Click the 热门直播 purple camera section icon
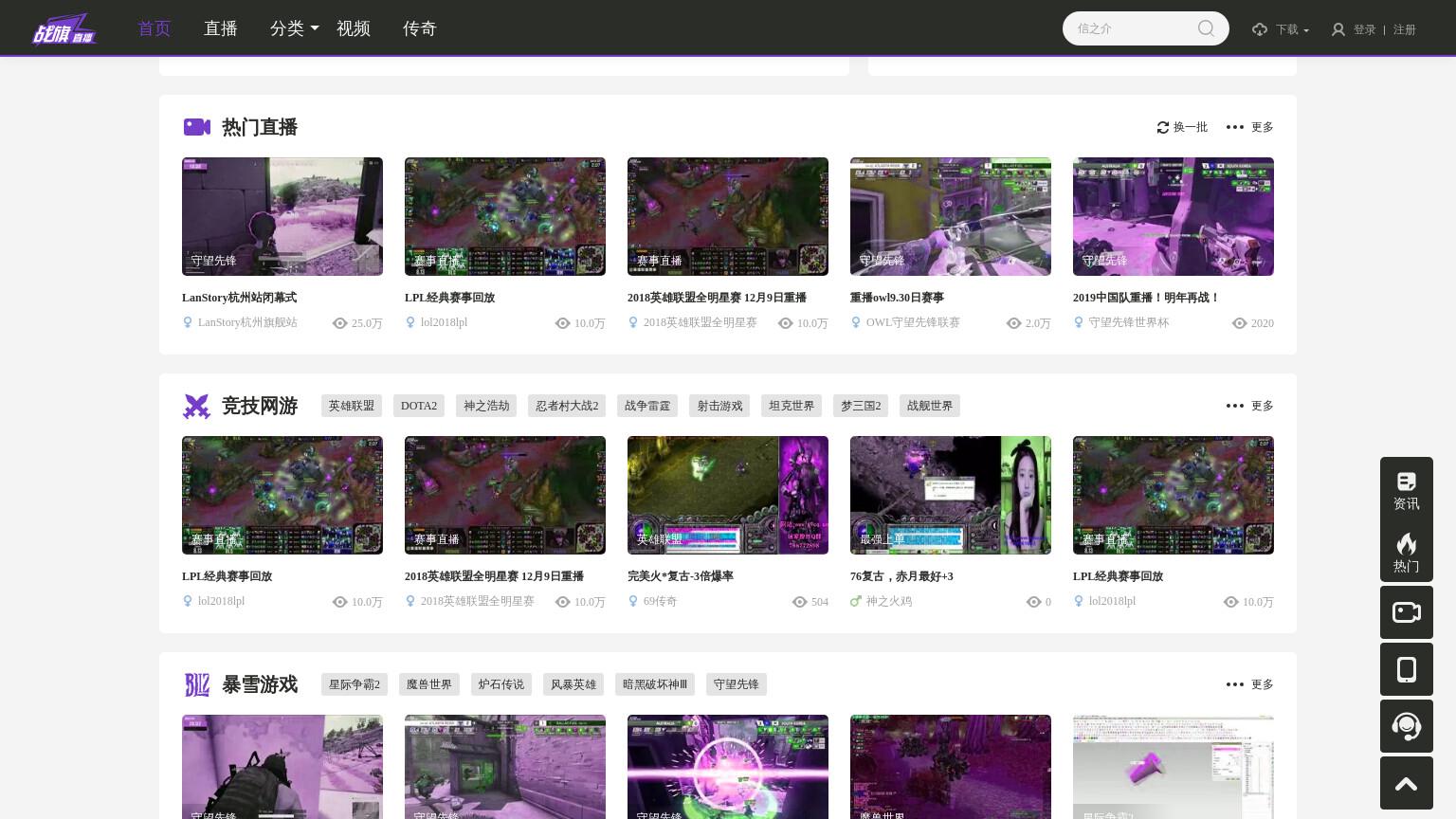This screenshot has height=819, width=1456. tap(196, 127)
